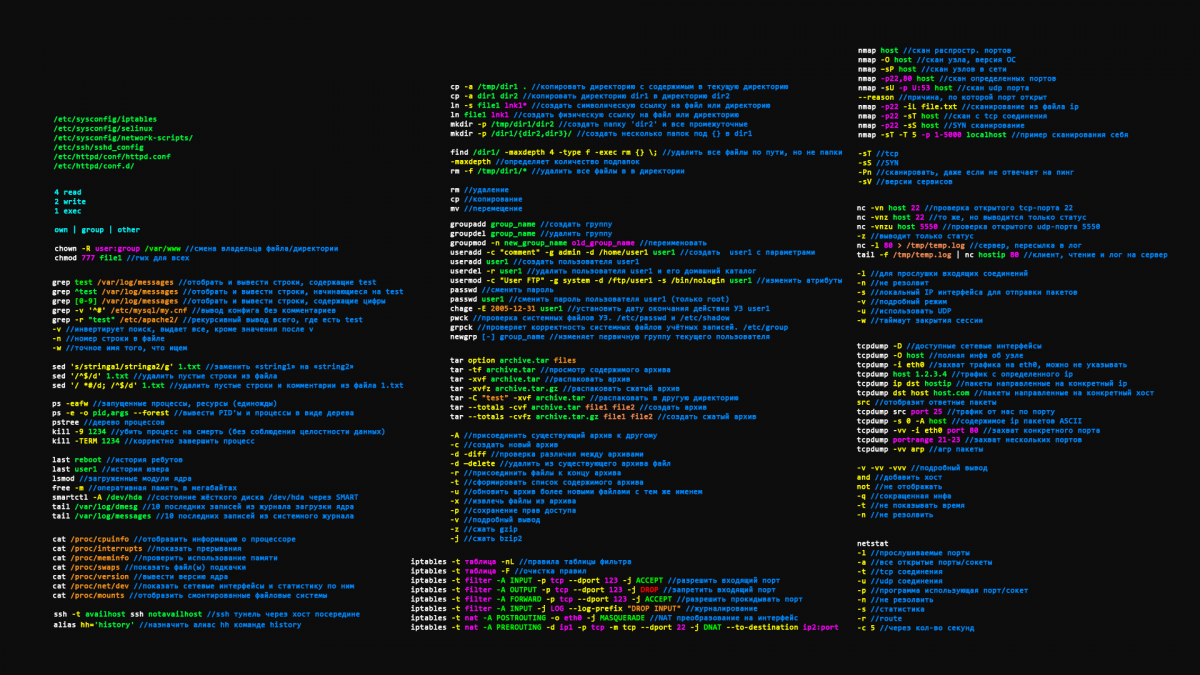Click the 'cat /proc/cpuinfo' line
The height and width of the screenshot is (675, 1200).
coord(174,539)
